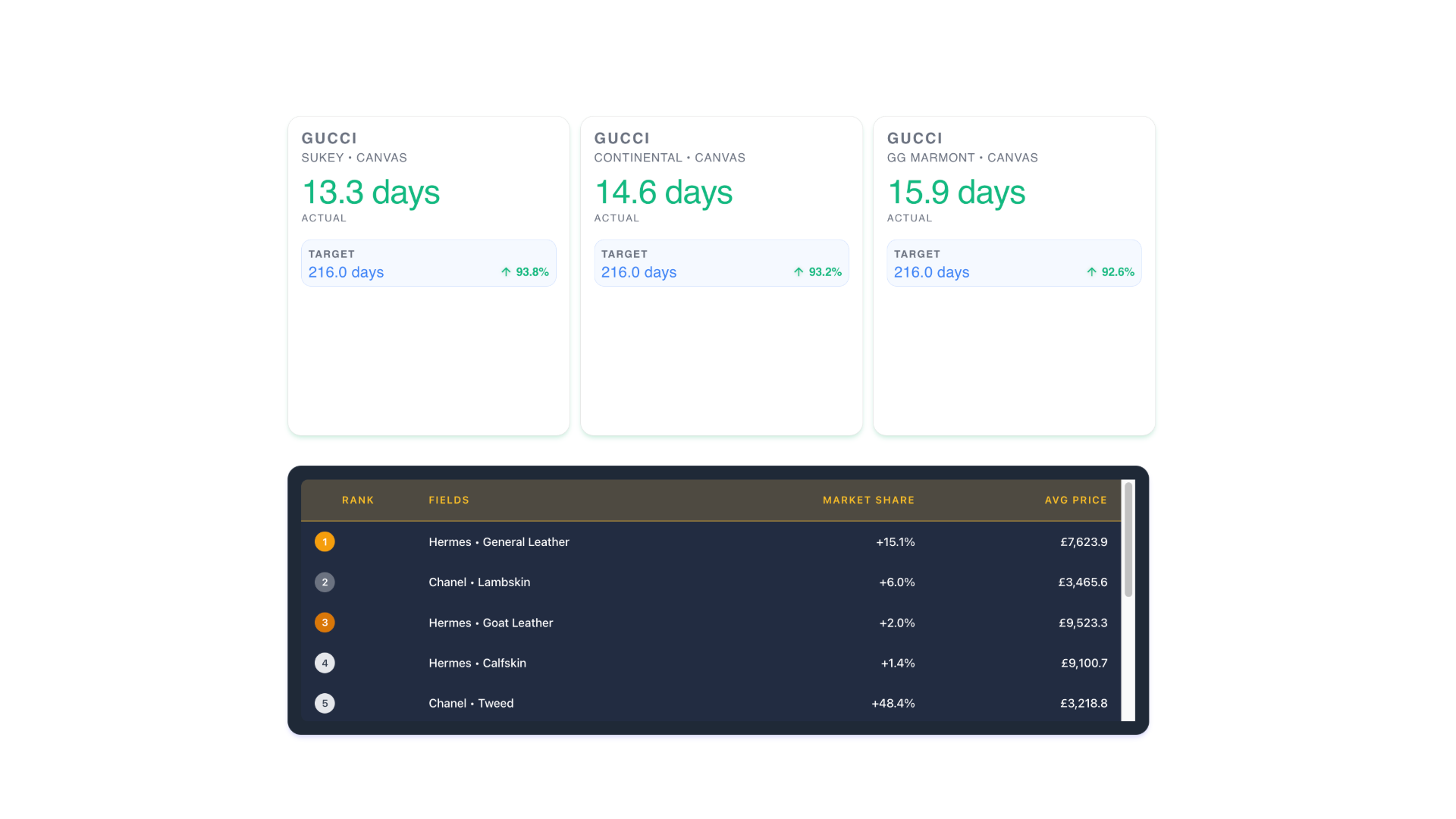Click the rank 2 gray badge
The image size is (1456, 819).
click(x=325, y=582)
